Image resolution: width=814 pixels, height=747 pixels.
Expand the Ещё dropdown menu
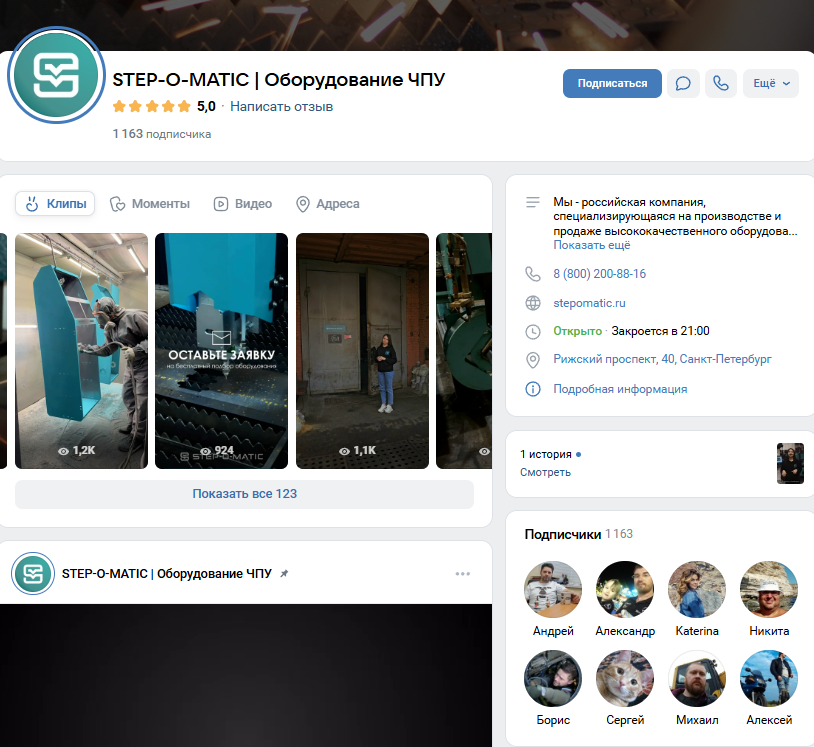coord(770,83)
